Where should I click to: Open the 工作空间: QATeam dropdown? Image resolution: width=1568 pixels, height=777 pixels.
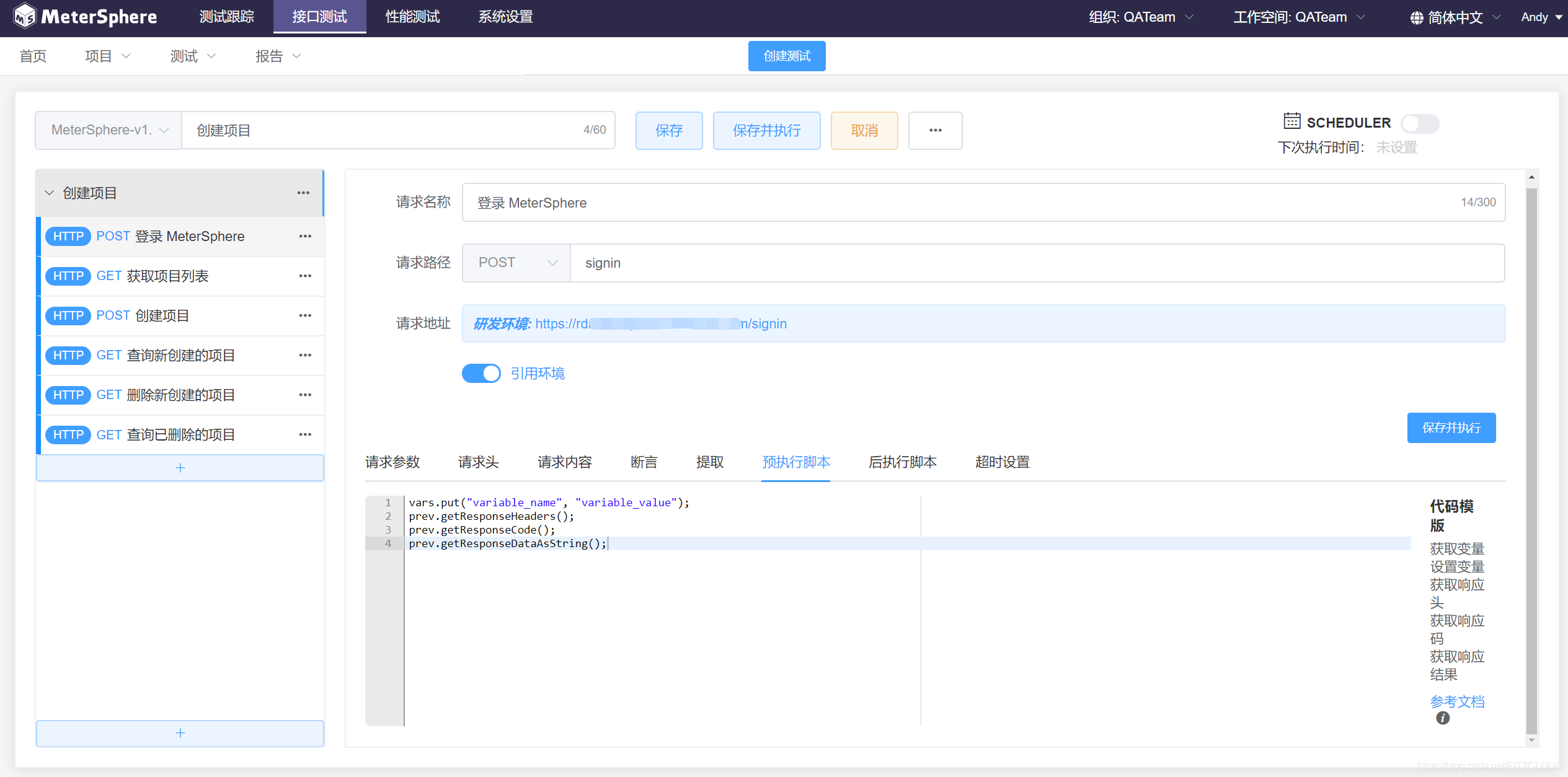pyautogui.click(x=1299, y=17)
